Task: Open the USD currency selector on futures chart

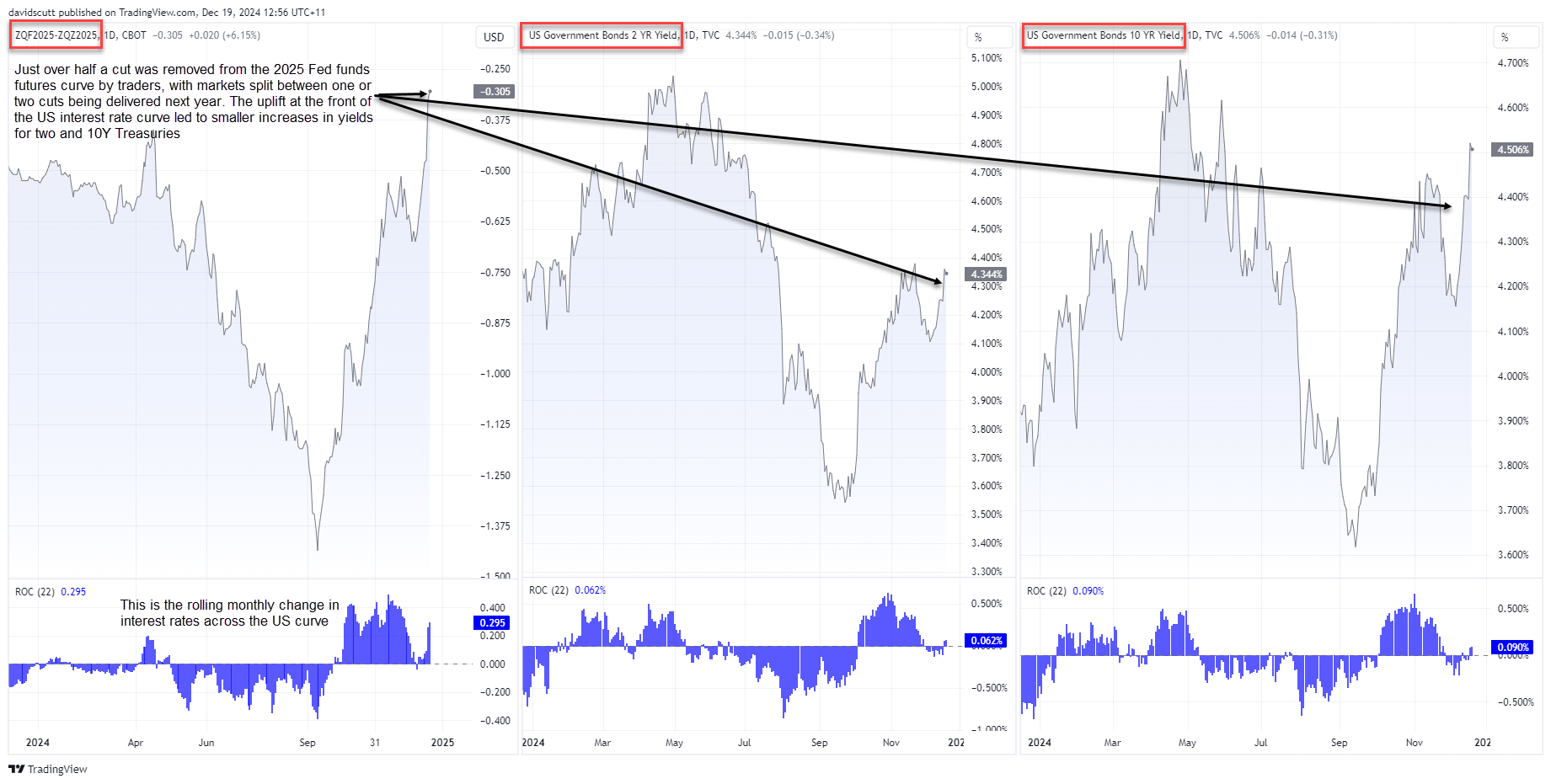Action: click(494, 37)
